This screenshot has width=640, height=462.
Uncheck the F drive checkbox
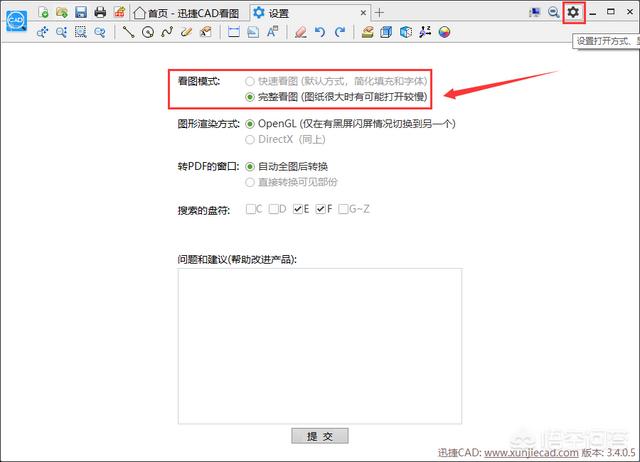pos(320,209)
